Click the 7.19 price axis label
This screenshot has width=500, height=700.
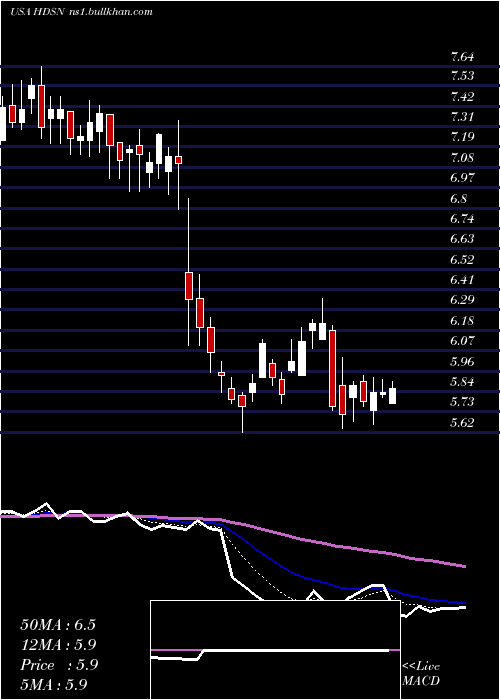(462, 137)
